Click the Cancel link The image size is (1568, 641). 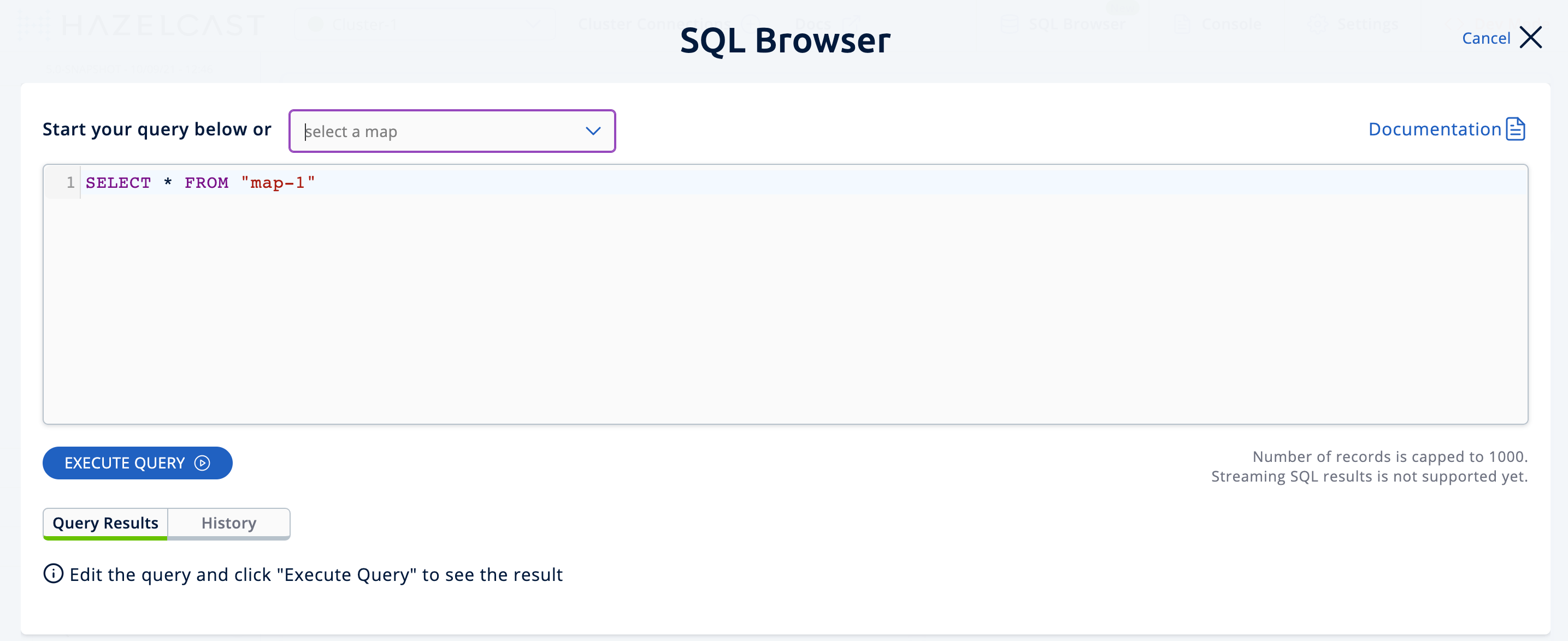(x=1486, y=38)
